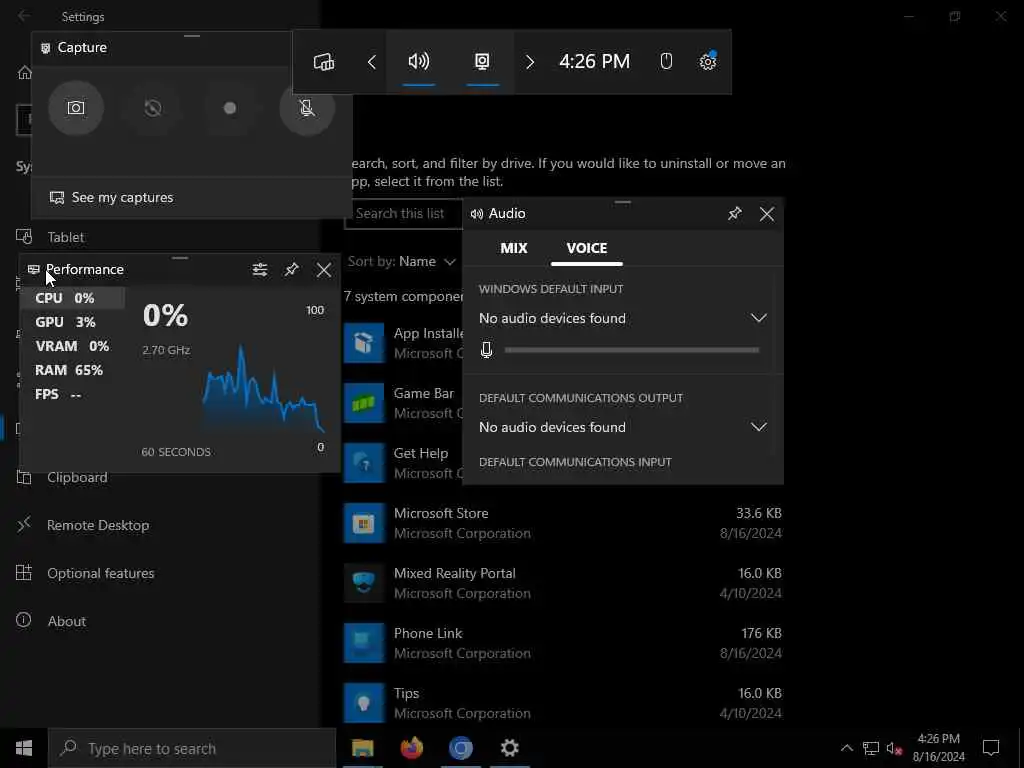The image size is (1024, 768).
Task: Select the VRAM metric in Performance
Action: 72,346
